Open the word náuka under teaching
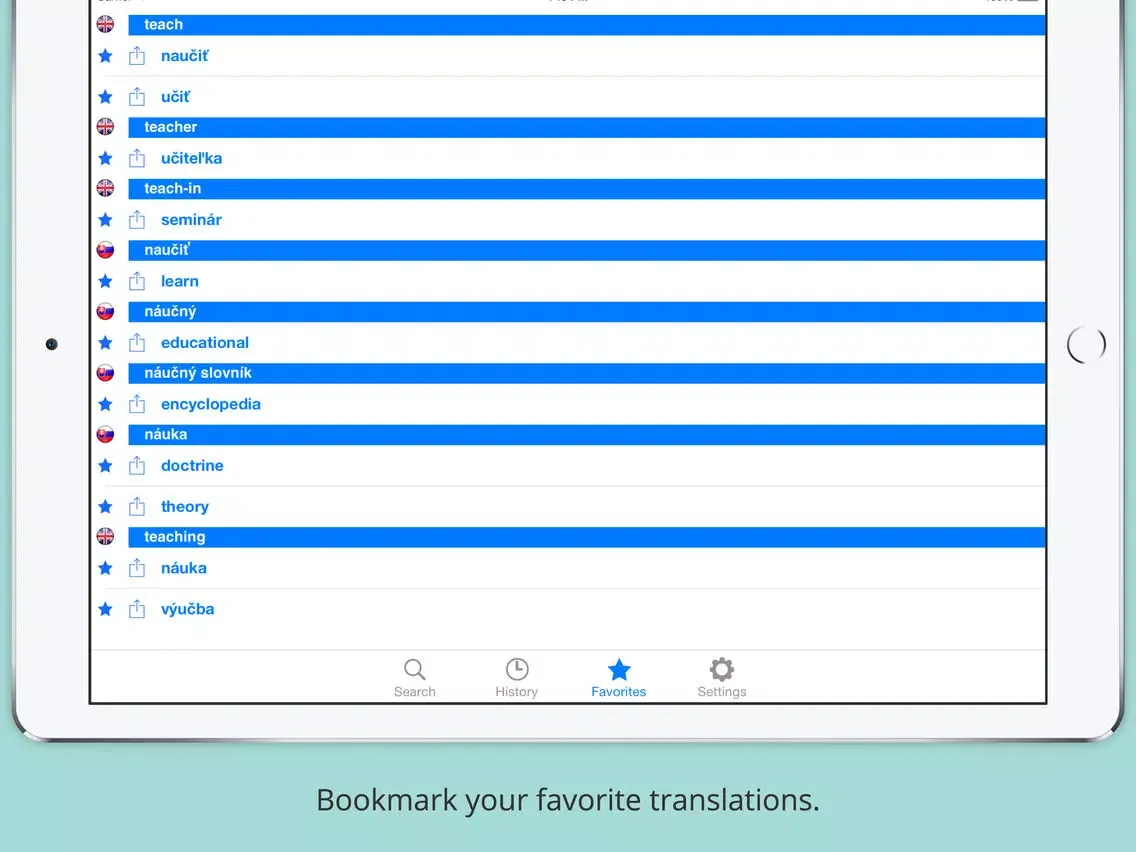 click(x=184, y=568)
